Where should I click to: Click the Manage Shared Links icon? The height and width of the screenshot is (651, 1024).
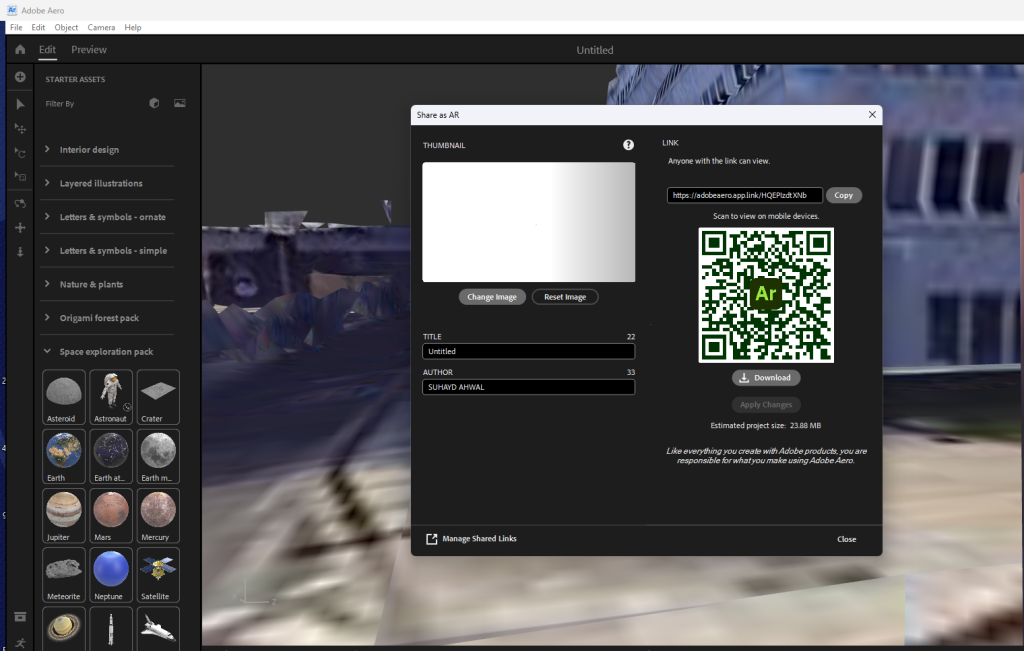tap(432, 539)
